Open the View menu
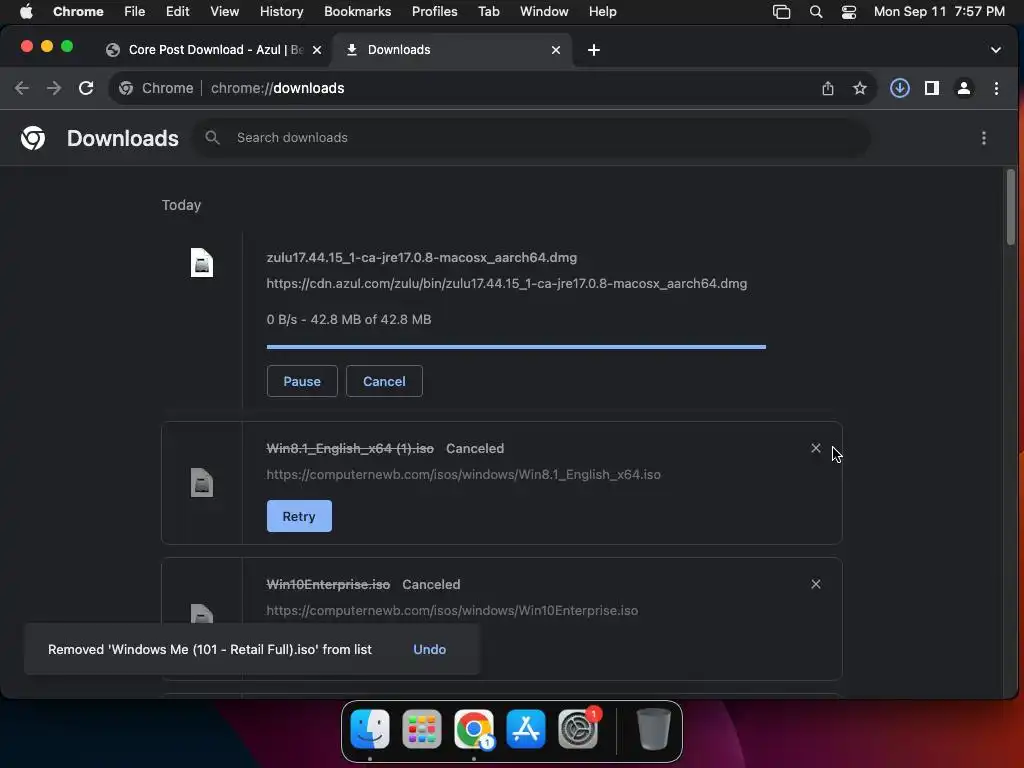Viewport: 1024px width, 768px height. pos(224,11)
